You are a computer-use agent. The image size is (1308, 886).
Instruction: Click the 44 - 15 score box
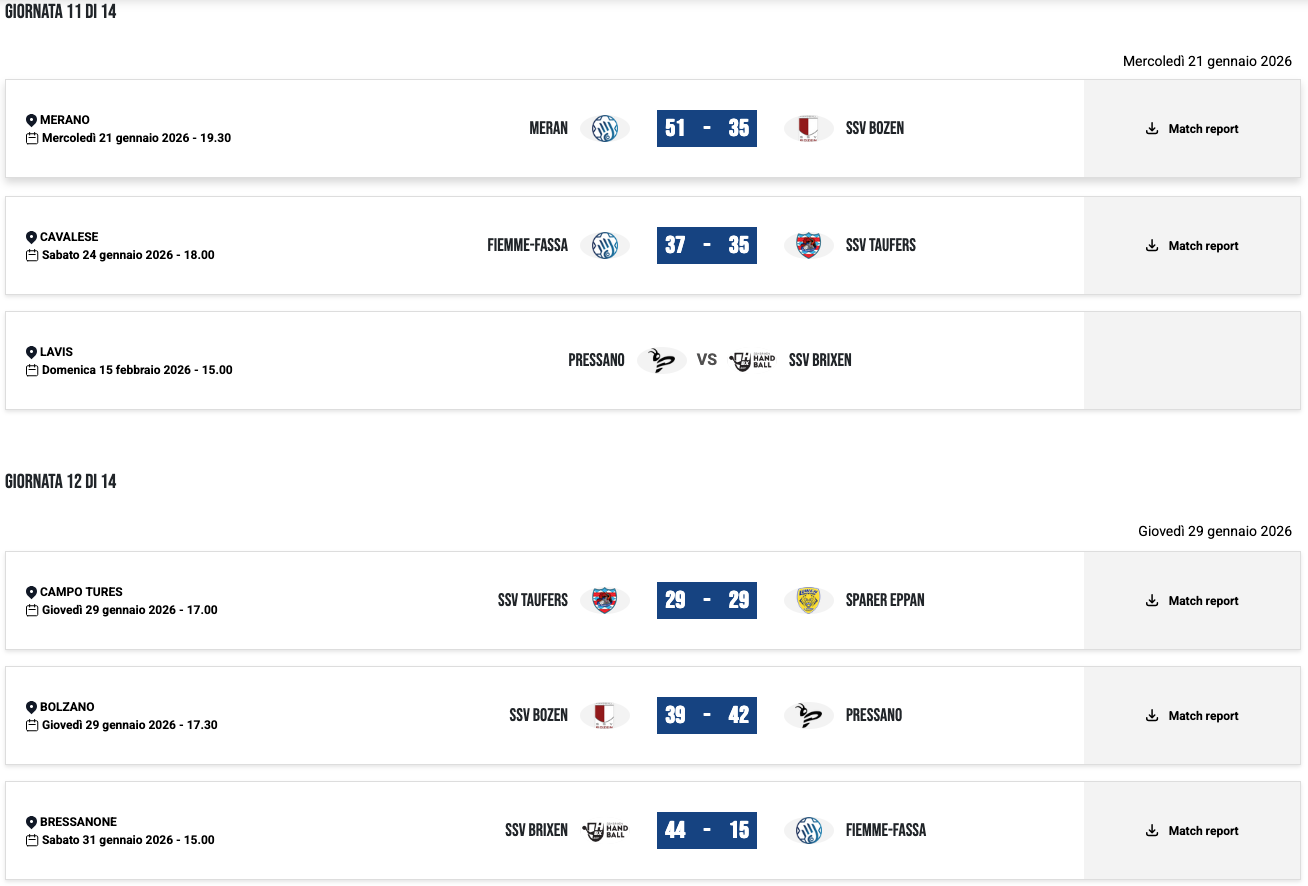[x=706, y=830]
